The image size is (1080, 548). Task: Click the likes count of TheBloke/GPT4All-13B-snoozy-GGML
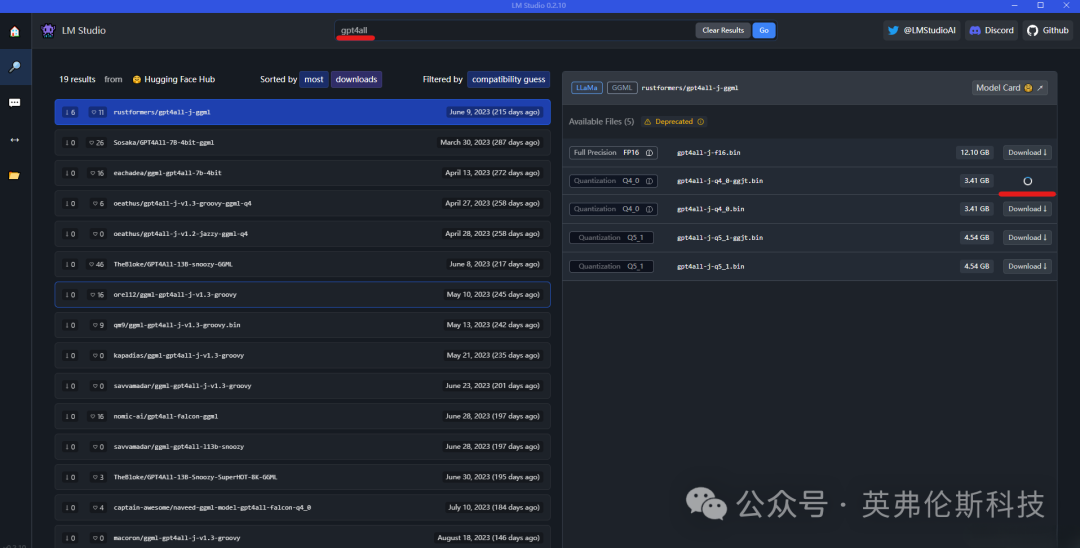(x=97, y=264)
